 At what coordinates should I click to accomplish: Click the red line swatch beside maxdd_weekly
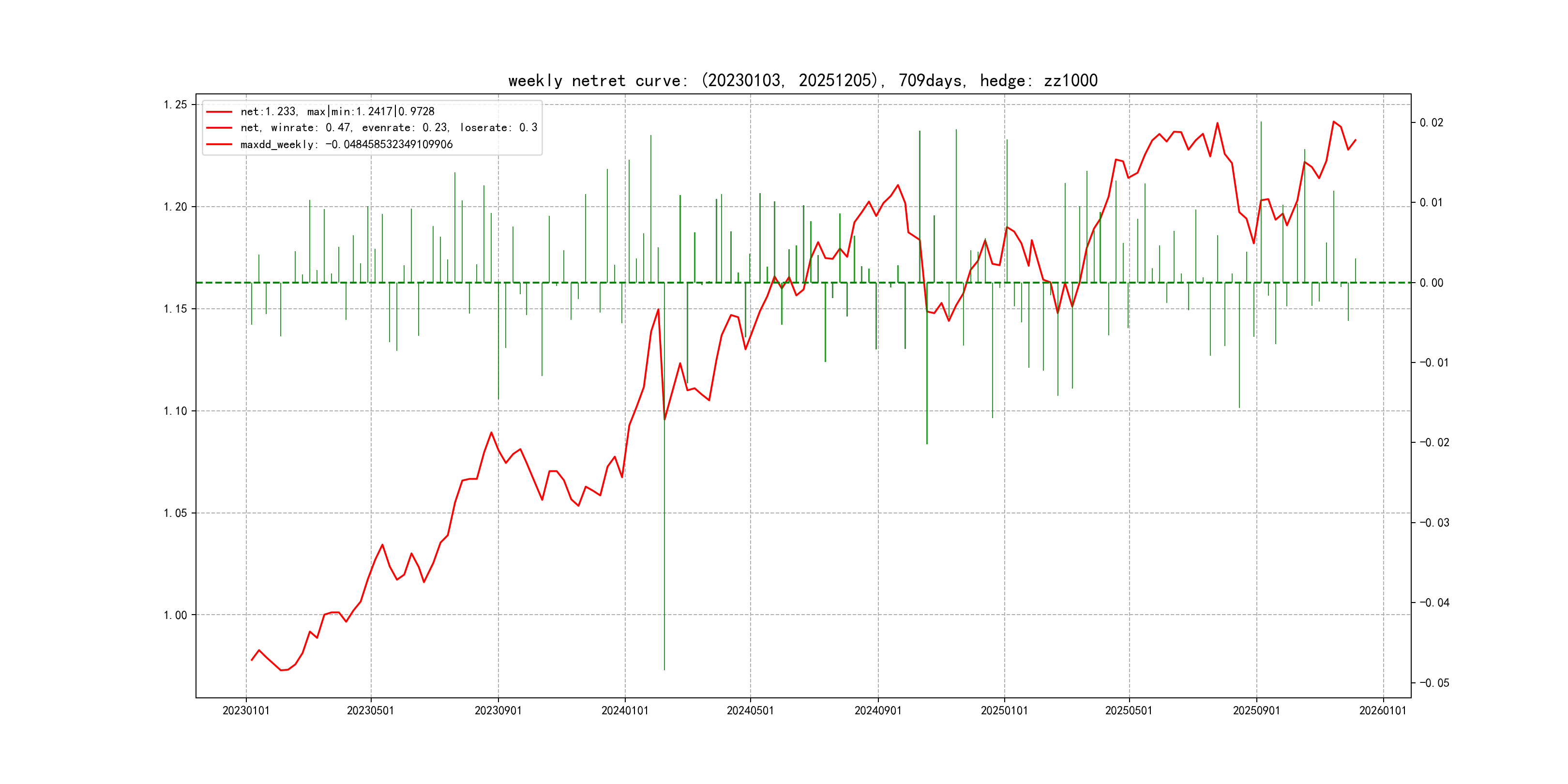pos(219,144)
